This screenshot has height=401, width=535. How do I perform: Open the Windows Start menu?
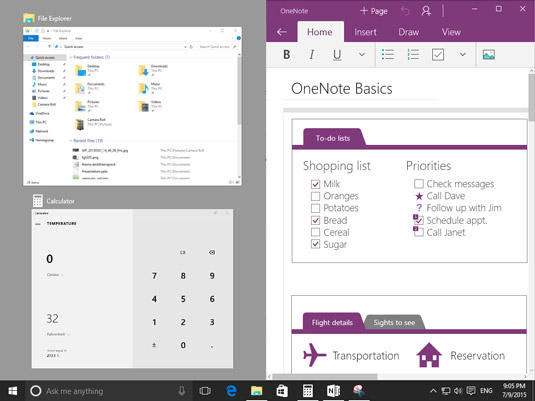tap(13, 391)
